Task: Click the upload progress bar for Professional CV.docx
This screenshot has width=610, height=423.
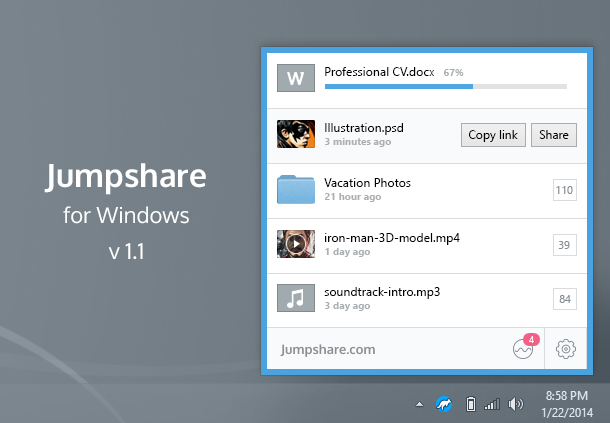Action: click(x=446, y=86)
